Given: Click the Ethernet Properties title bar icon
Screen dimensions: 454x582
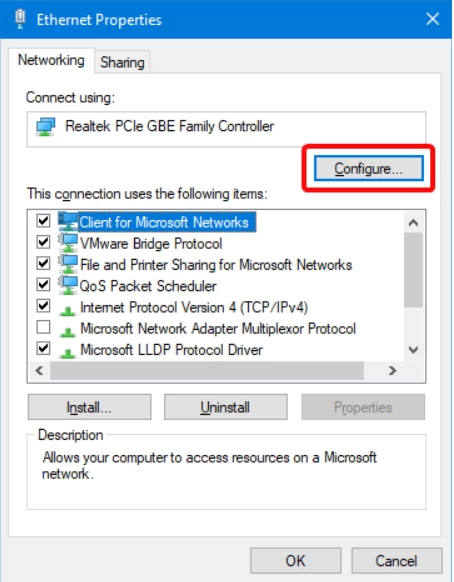Looking at the screenshot, I should click(20, 19).
